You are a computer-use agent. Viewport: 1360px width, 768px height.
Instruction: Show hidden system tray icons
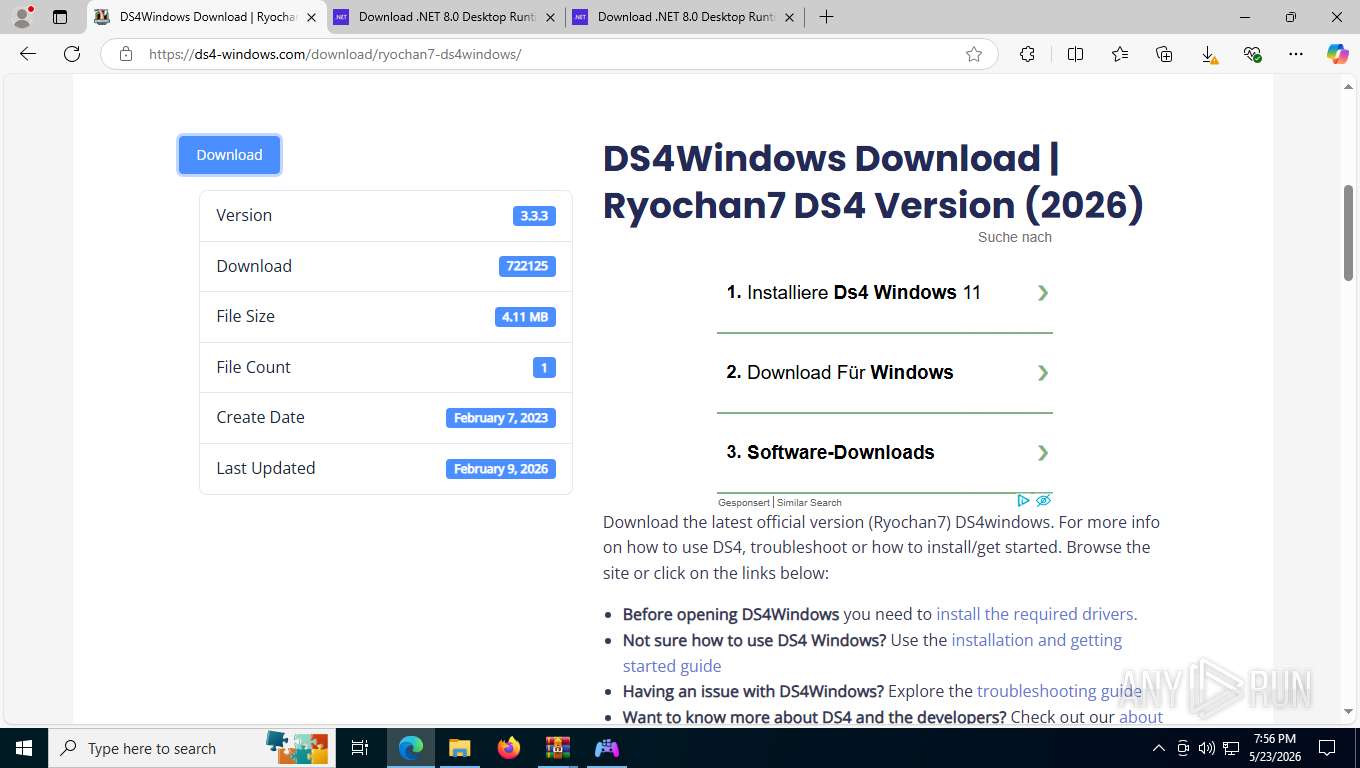coord(1159,748)
